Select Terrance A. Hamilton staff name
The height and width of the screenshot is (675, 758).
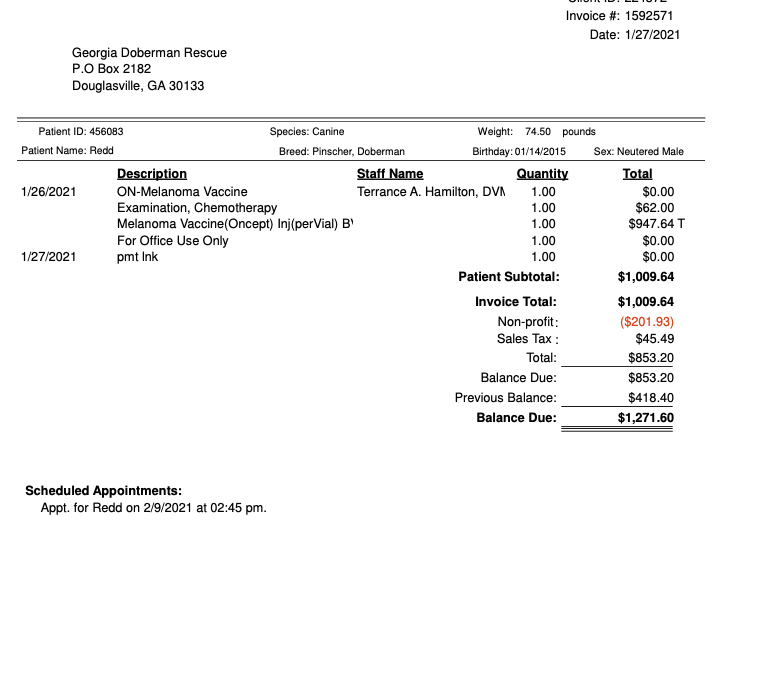coord(431,192)
